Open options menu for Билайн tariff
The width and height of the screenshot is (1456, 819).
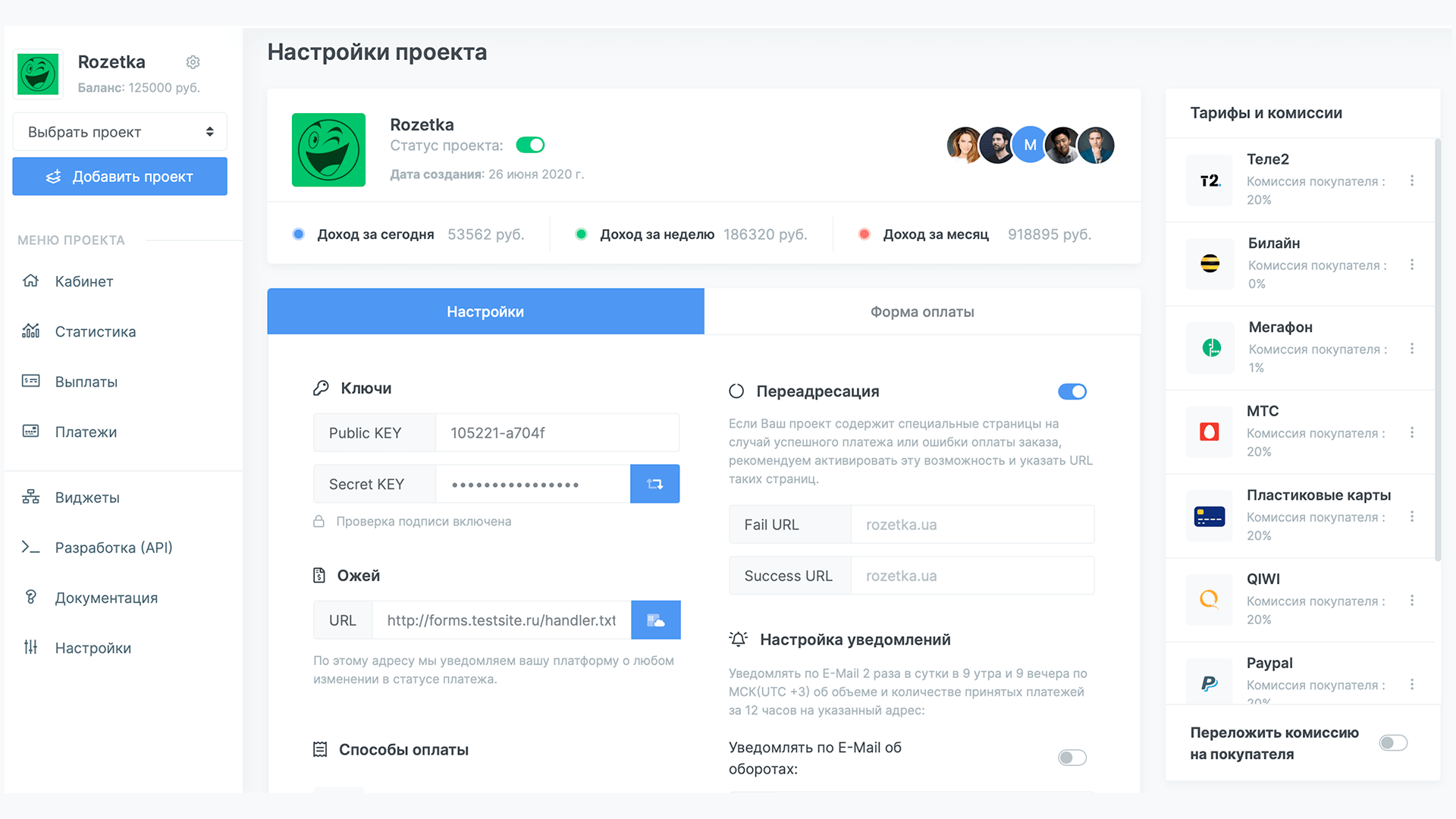pyautogui.click(x=1411, y=265)
